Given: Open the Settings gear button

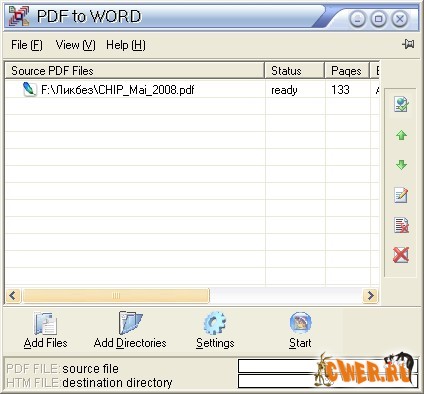Looking at the screenshot, I should (215, 330).
